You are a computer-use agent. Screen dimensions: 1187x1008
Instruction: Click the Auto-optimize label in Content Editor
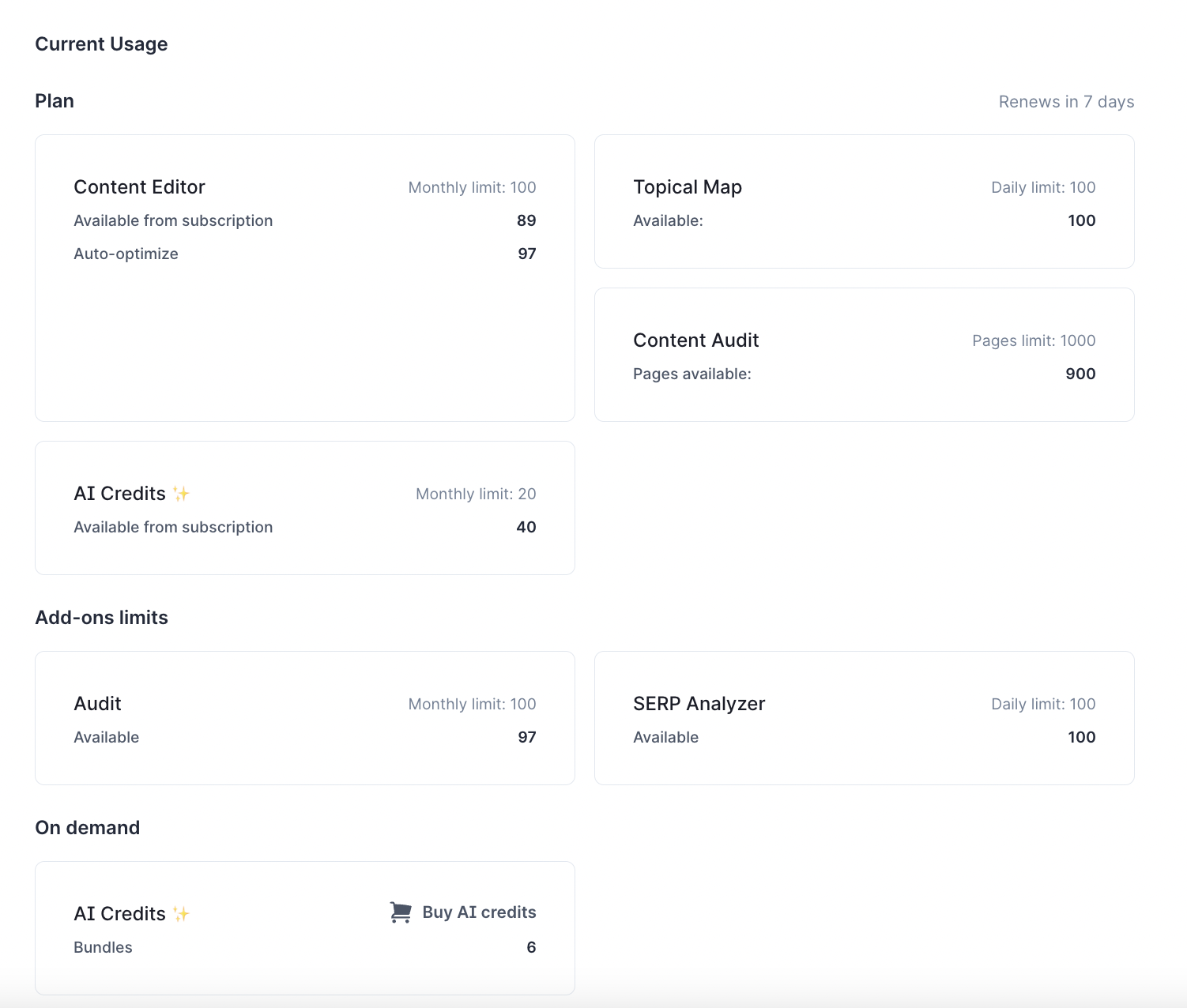pos(126,254)
